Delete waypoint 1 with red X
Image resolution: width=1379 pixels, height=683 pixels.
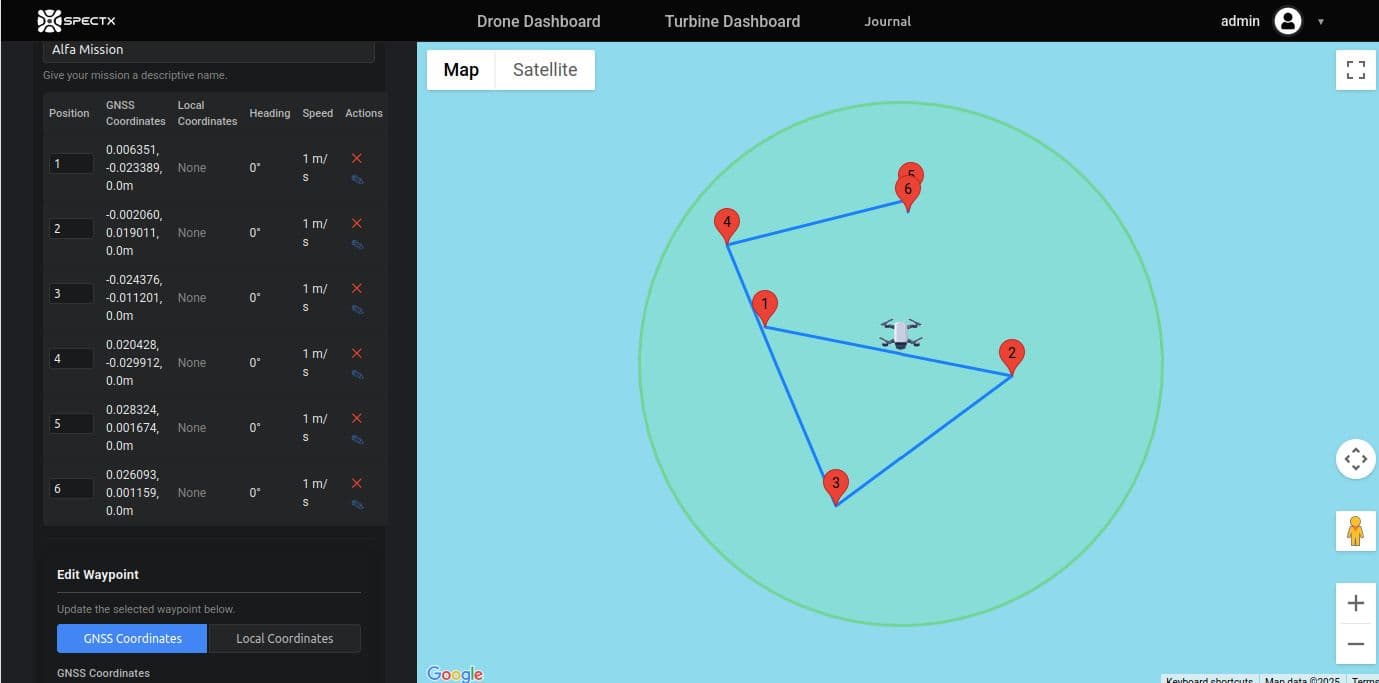tap(357, 158)
